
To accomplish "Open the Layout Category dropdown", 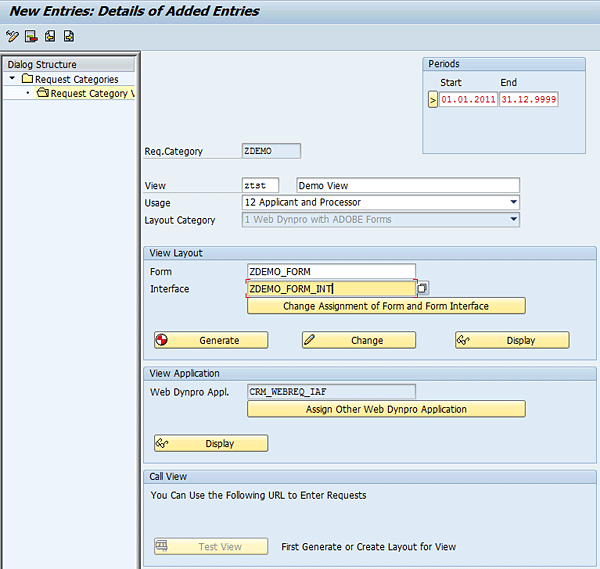I will (513, 219).
